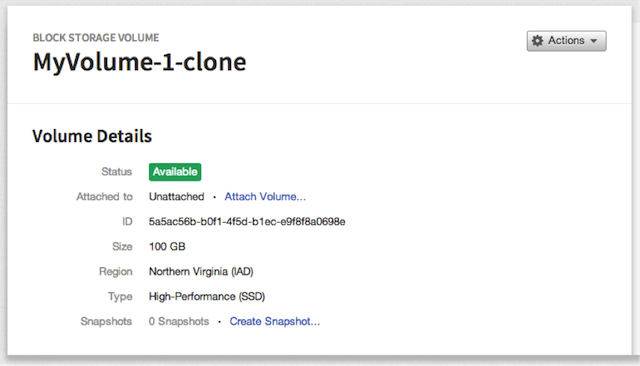
Task: Click the green Available status badge
Action: point(175,172)
